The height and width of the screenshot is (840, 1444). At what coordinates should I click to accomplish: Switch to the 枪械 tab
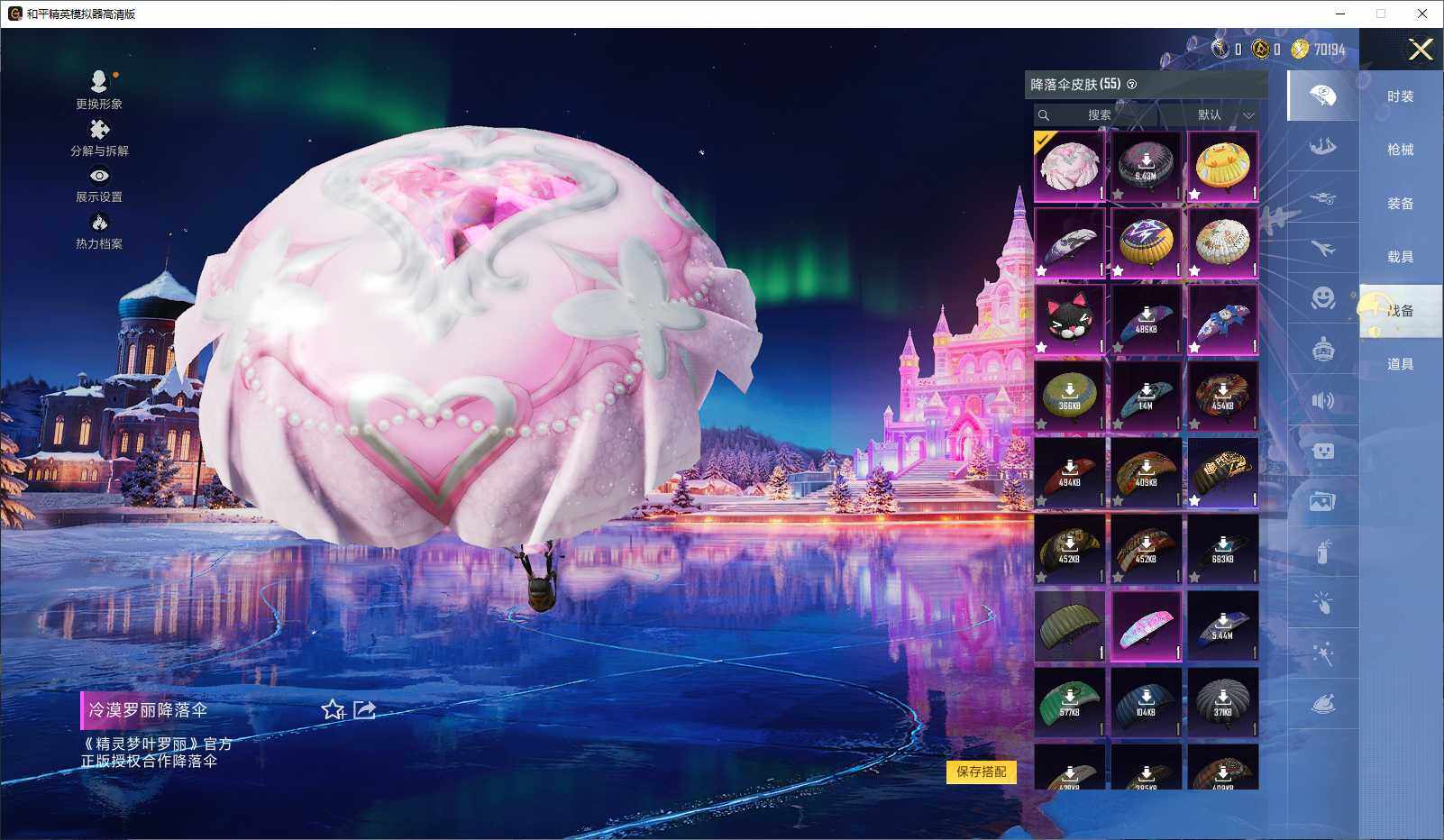(x=1401, y=150)
